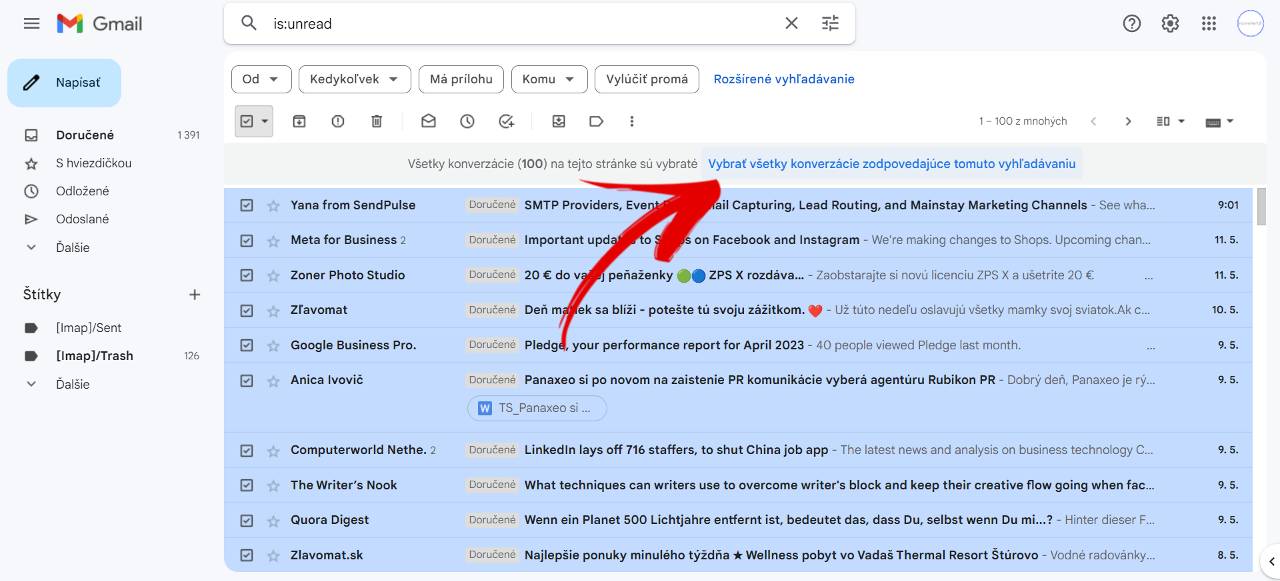Screen dimensions: 1280x581
Task: Click the is:unread search field
Action: pos(520,23)
